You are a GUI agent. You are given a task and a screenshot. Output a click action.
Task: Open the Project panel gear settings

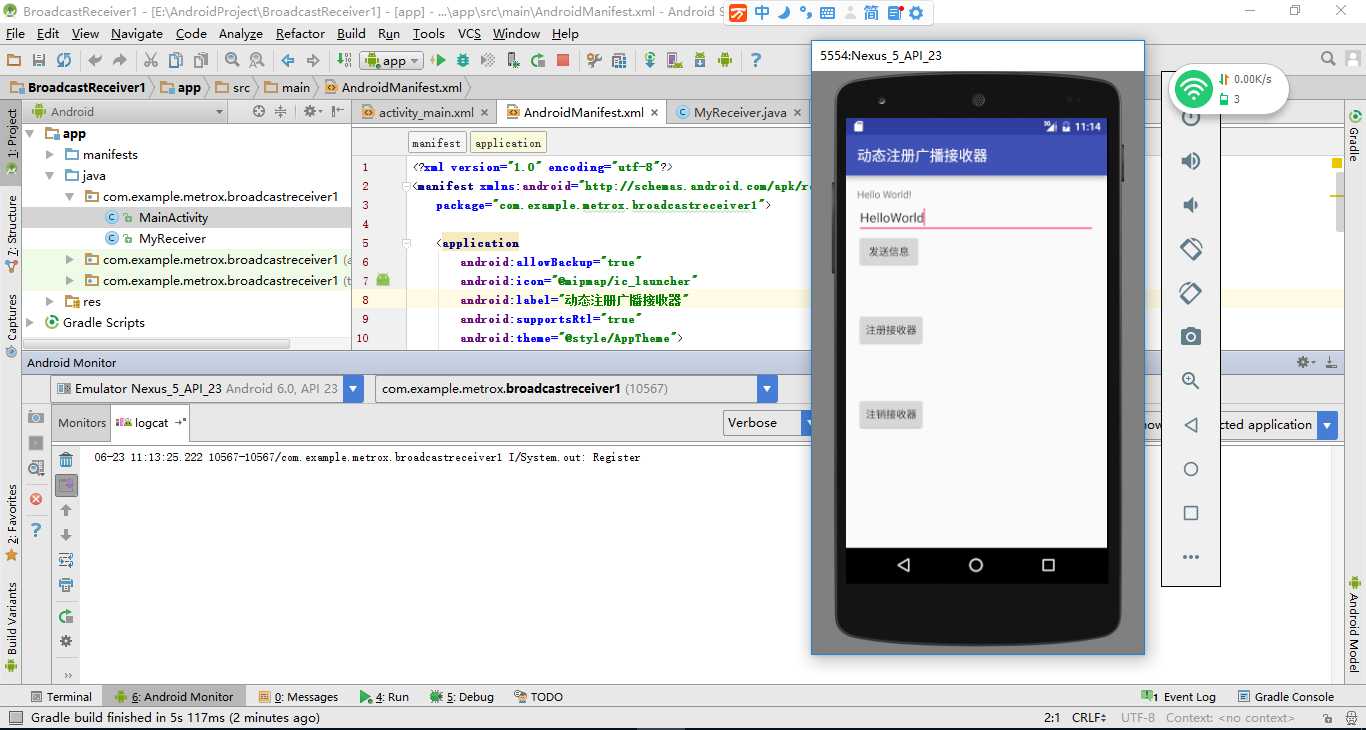[311, 112]
